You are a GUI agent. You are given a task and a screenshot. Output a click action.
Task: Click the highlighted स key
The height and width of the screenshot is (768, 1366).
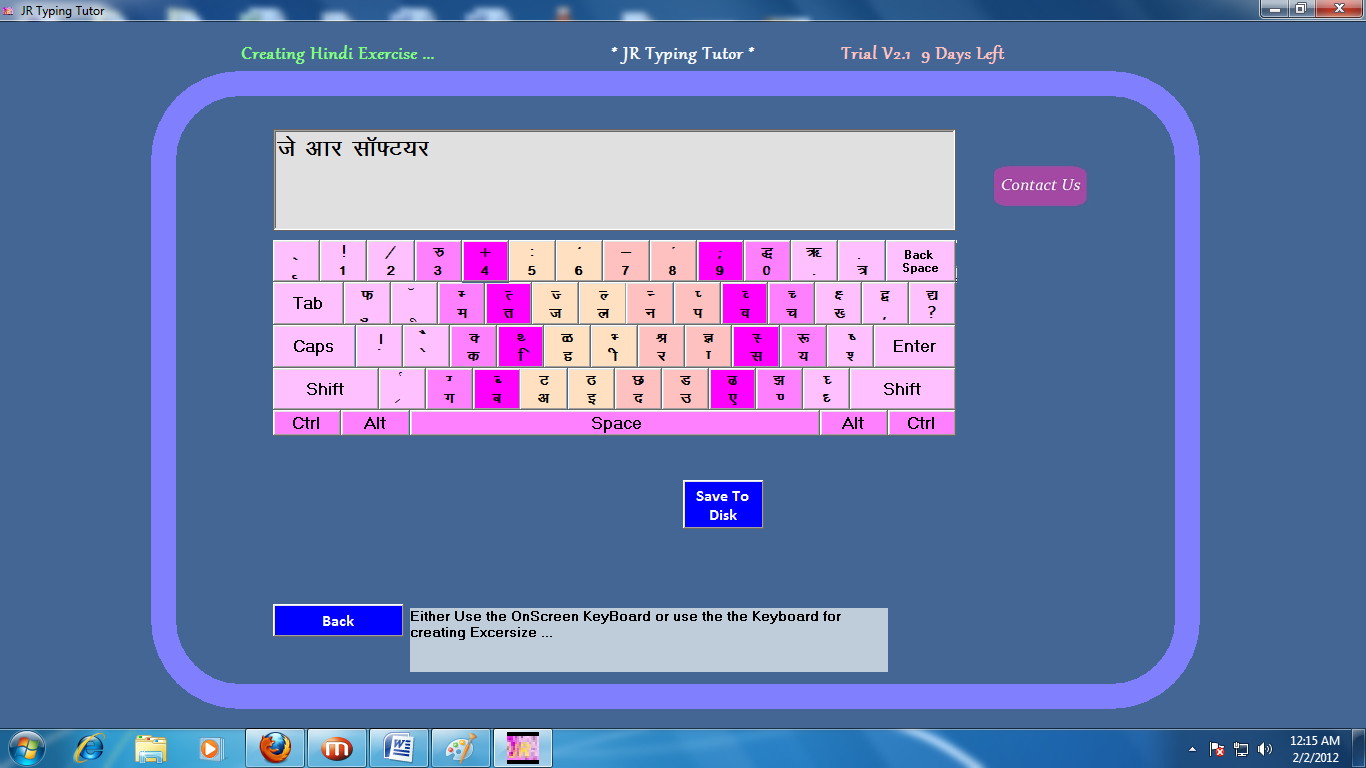point(755,346)
